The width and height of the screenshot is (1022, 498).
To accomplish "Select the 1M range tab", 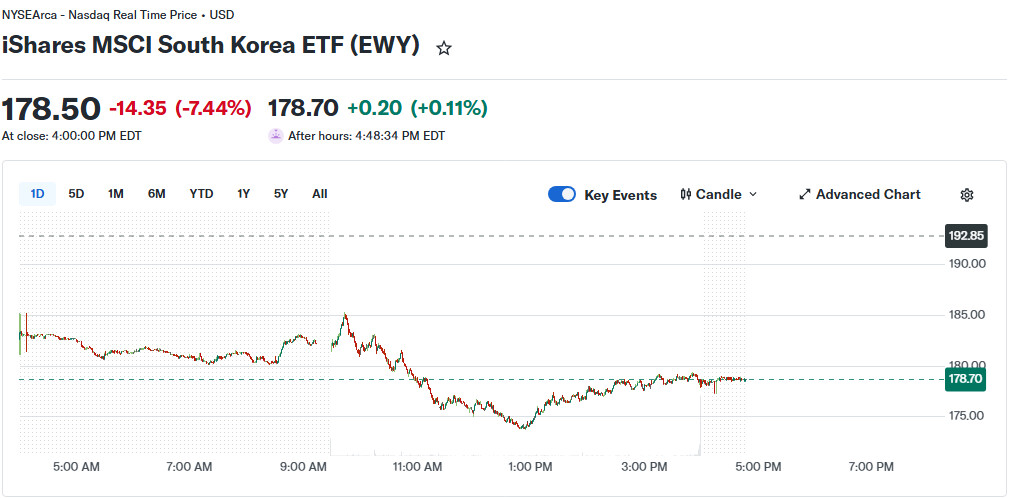I will (x=115, y=194).
